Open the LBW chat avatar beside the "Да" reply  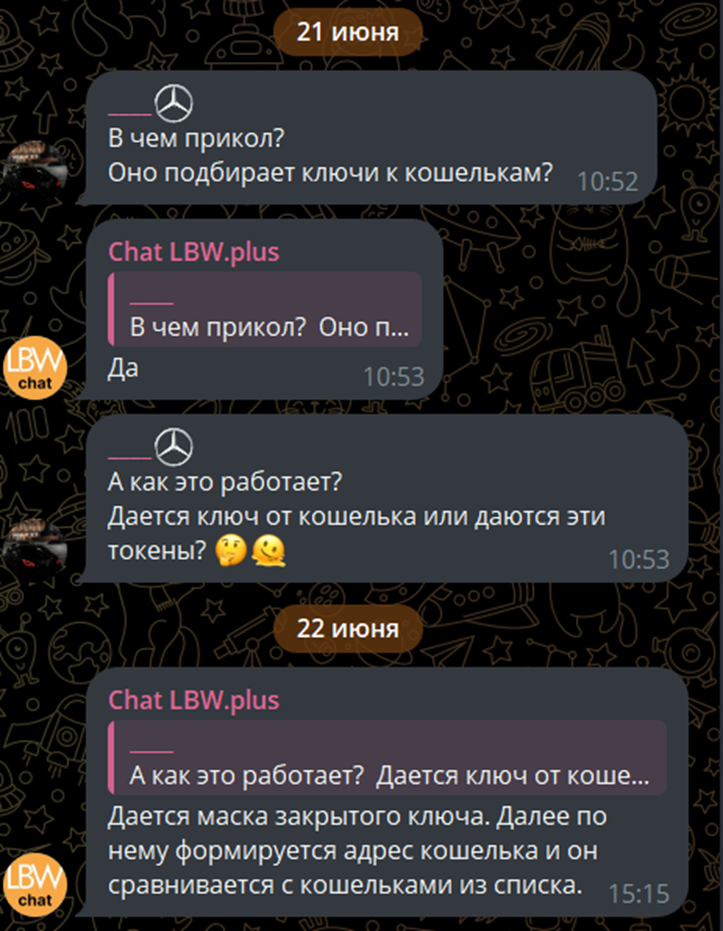coord(35,368)
